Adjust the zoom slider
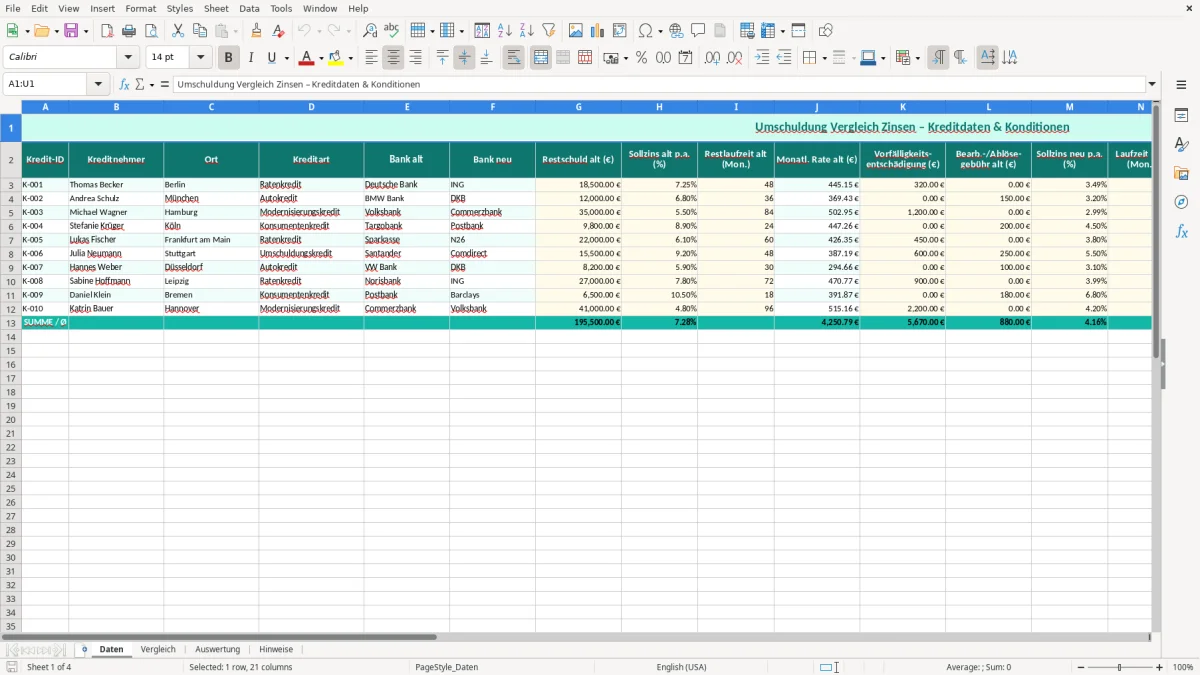Viewport: 1200px width, 675px height. (1119, 667)
